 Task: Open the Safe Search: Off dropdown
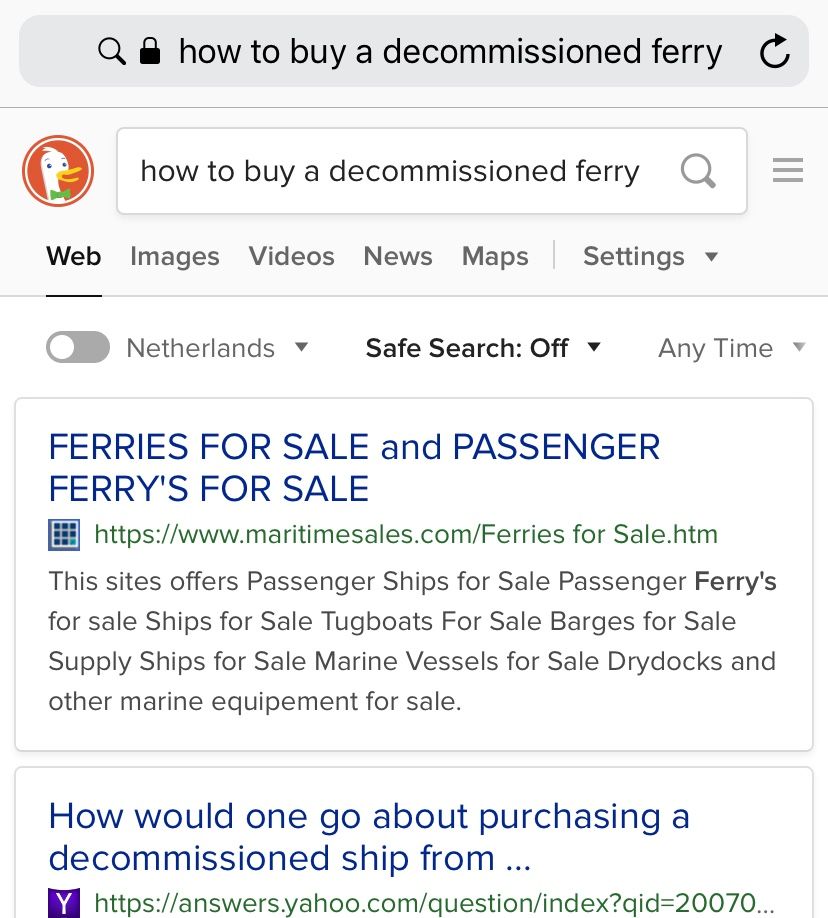tap(483, 348)
